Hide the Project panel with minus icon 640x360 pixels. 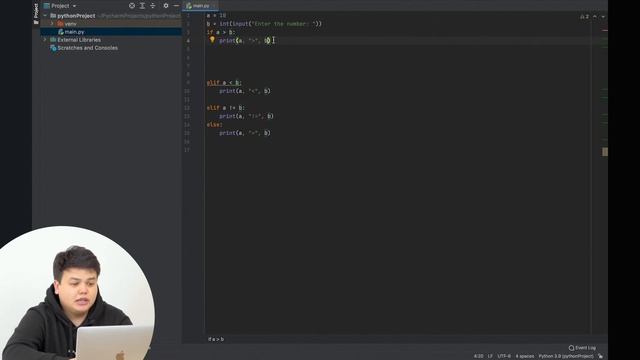click(176, 6)
